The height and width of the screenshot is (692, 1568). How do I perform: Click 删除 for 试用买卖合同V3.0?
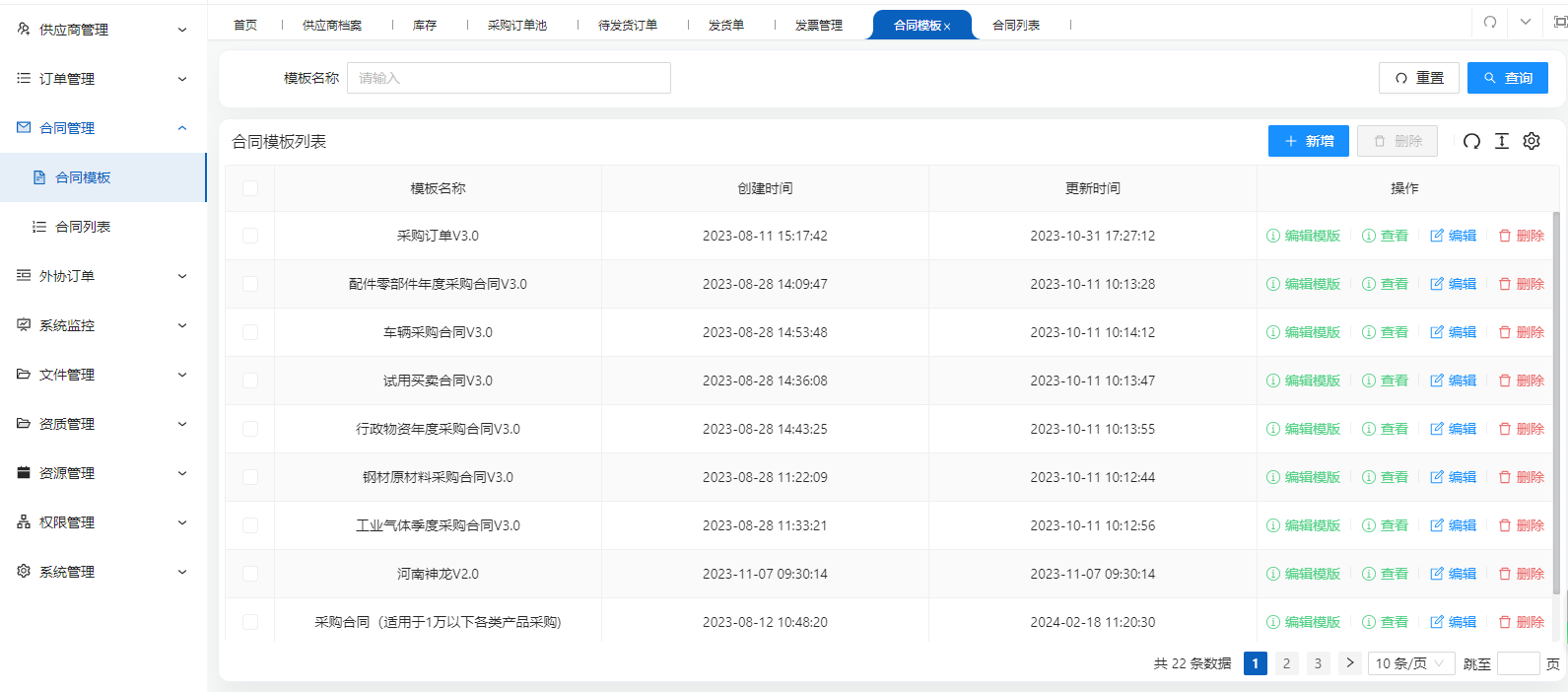point(1521,381)
